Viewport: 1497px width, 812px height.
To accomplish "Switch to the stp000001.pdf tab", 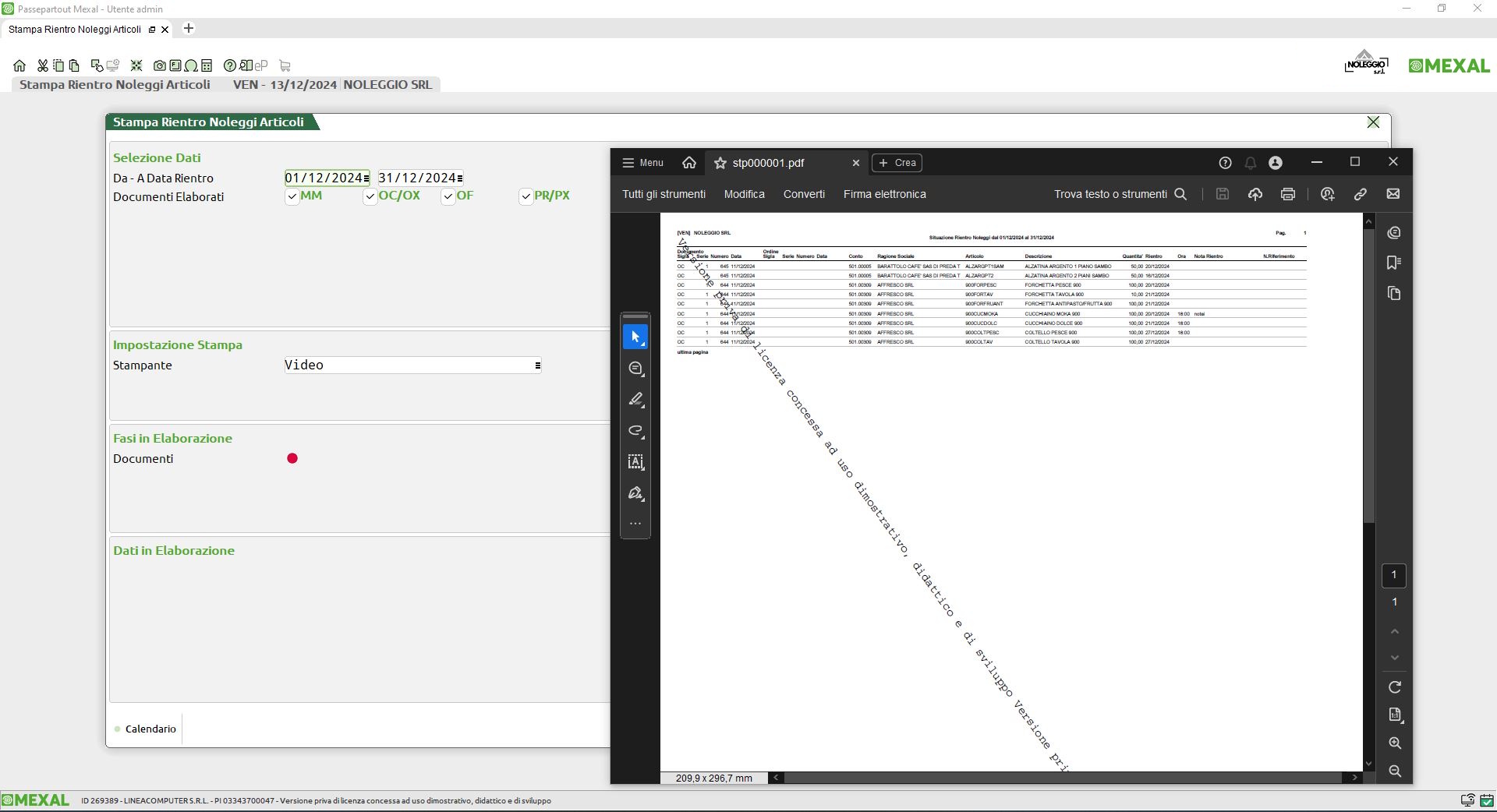I will click(768, 163).
